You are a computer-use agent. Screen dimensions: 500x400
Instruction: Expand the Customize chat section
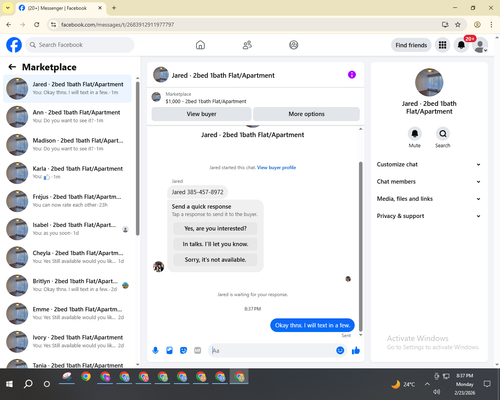pos(429,164)
